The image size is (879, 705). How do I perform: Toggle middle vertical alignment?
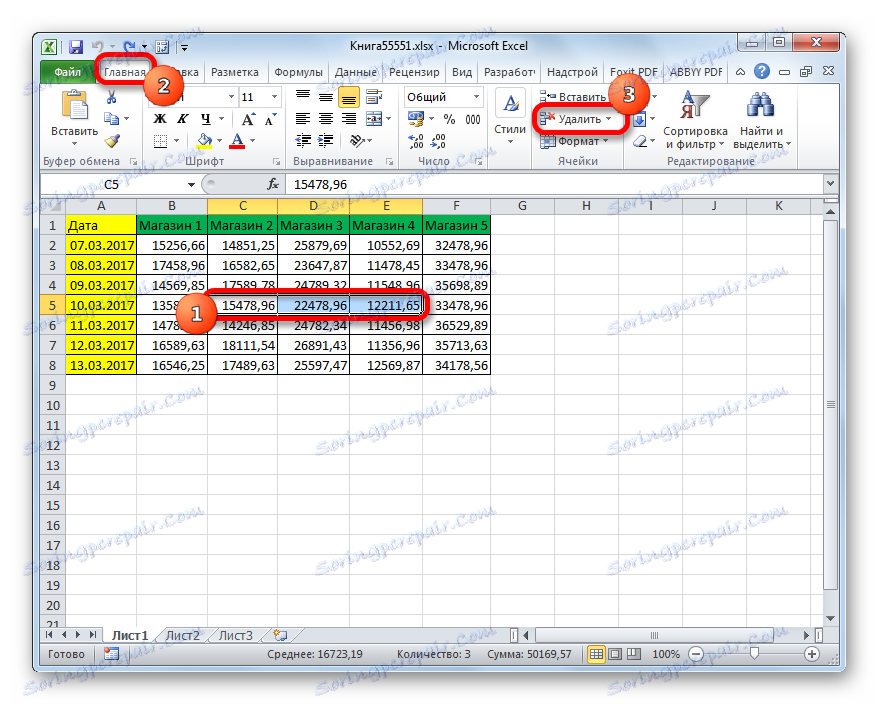[x=326, y=98]
